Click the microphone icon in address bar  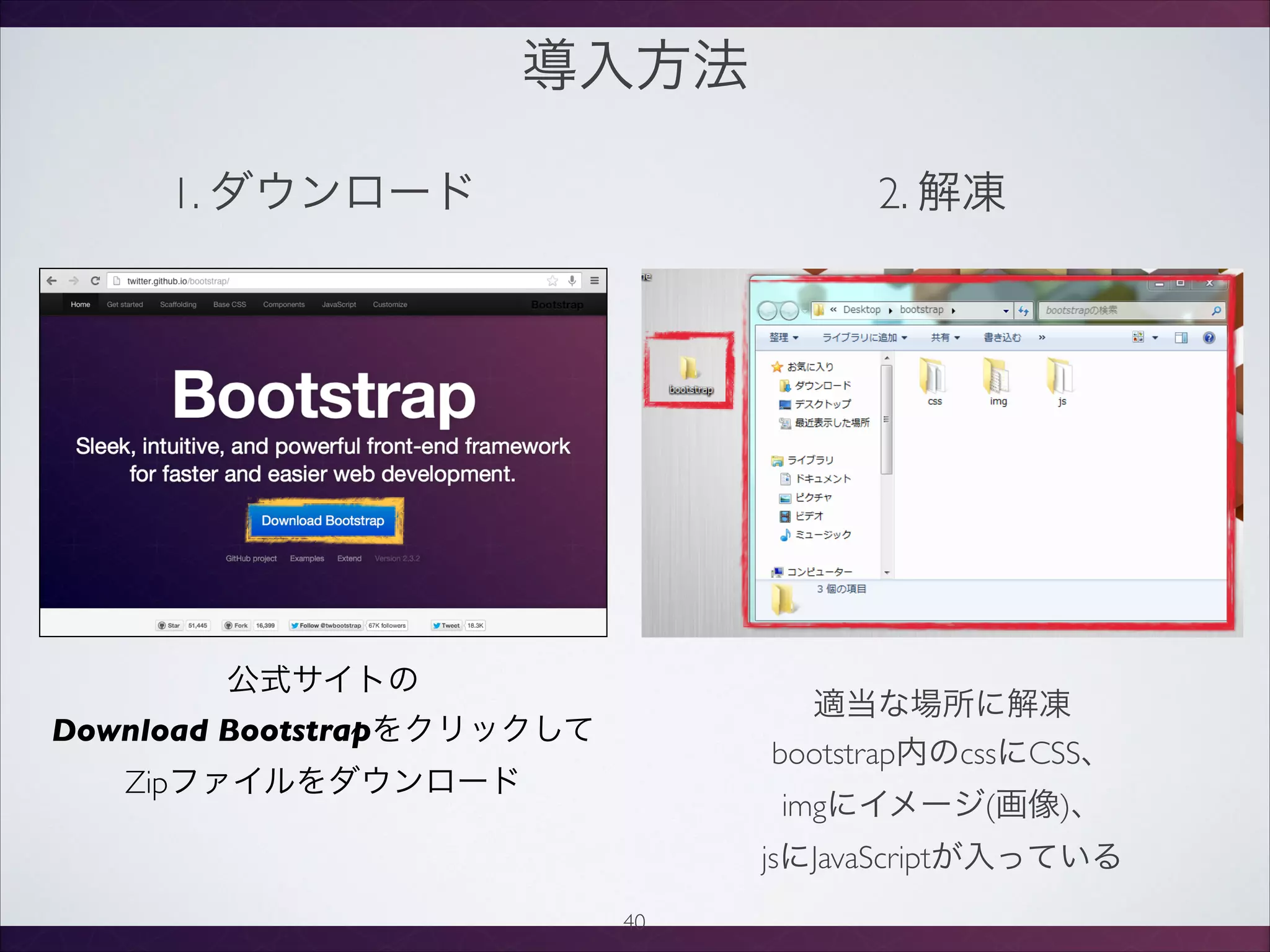572,281
